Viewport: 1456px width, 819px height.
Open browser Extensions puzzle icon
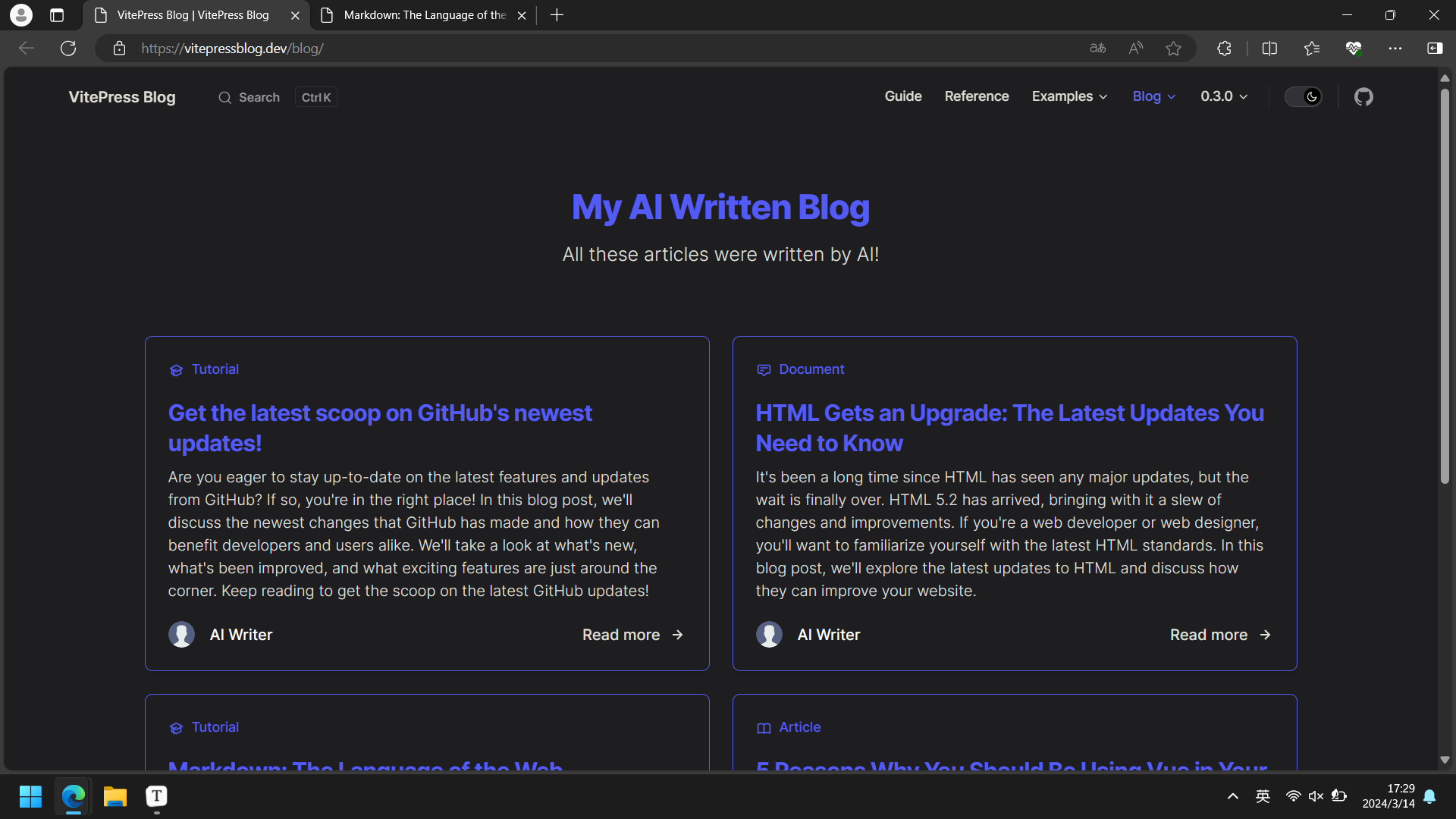coord(1224,49)
